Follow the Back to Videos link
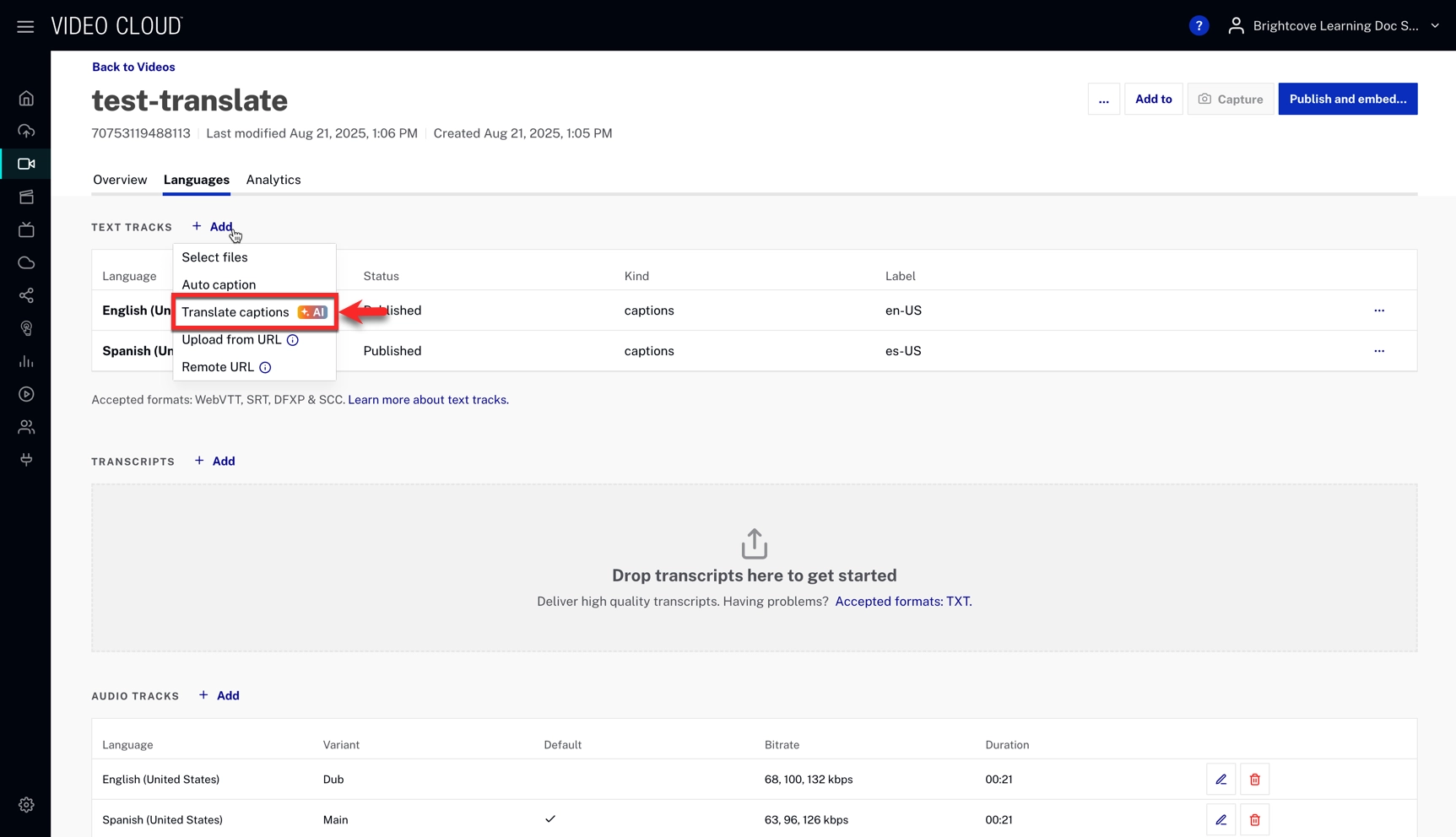1456x837 pixels. (x=133, y=67)
